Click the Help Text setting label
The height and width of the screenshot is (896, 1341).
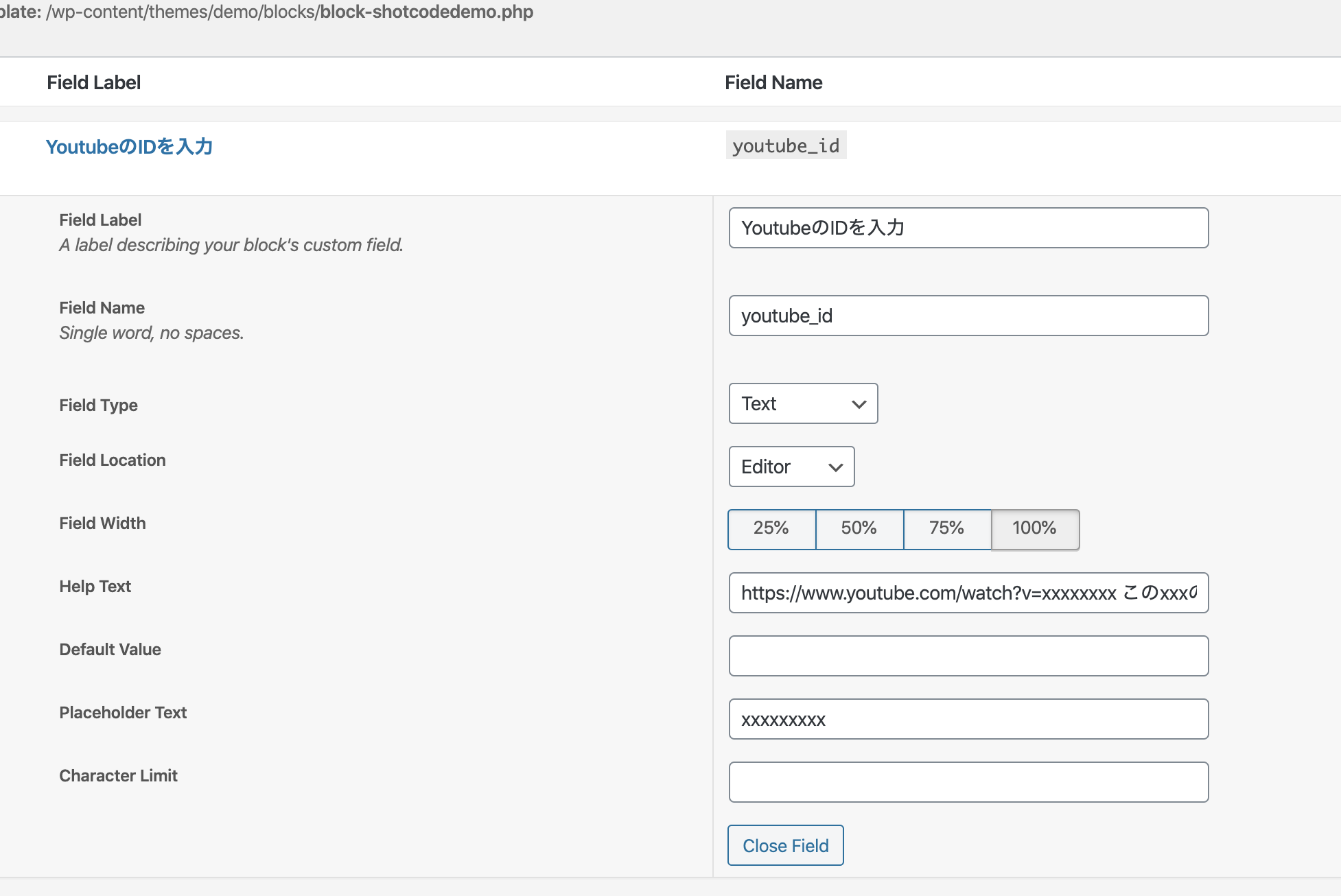coord(95,587)
